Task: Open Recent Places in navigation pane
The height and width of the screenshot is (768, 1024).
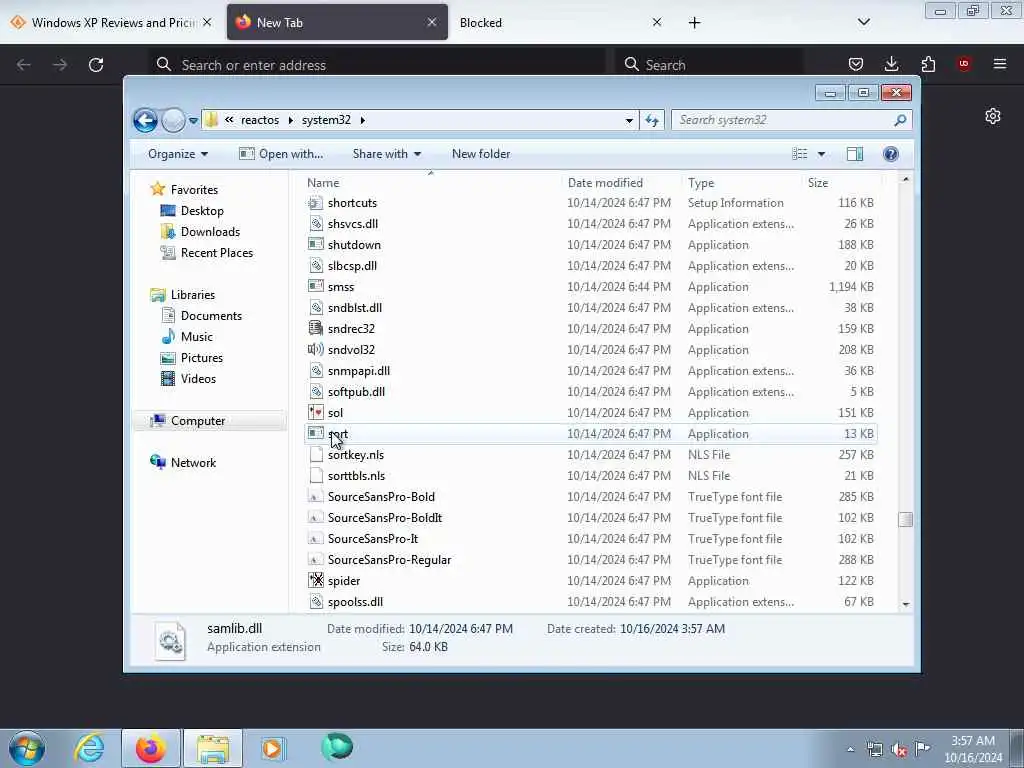Action: coord(216,253)
